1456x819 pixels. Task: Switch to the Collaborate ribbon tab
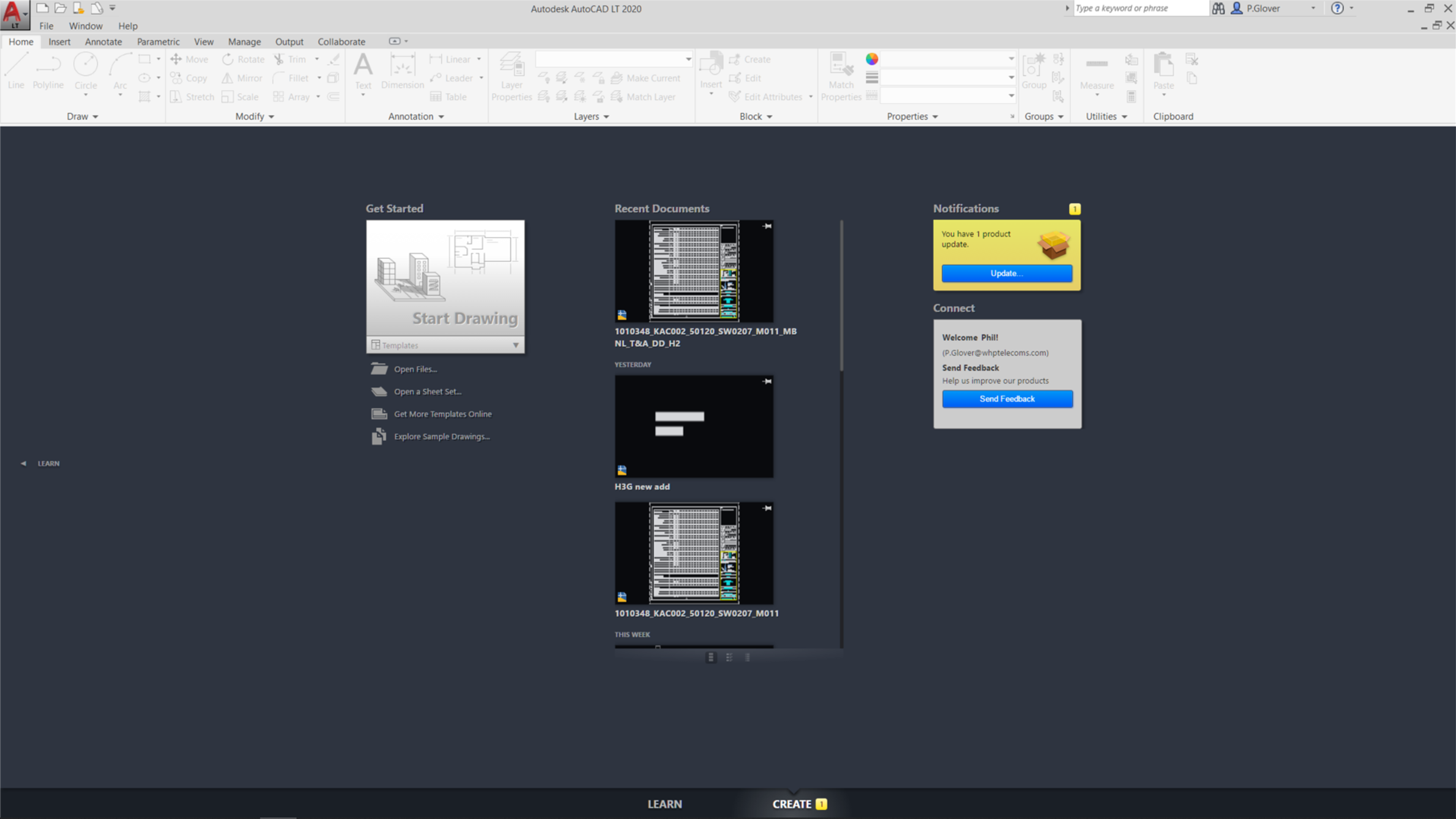click(x=341, y=41)
